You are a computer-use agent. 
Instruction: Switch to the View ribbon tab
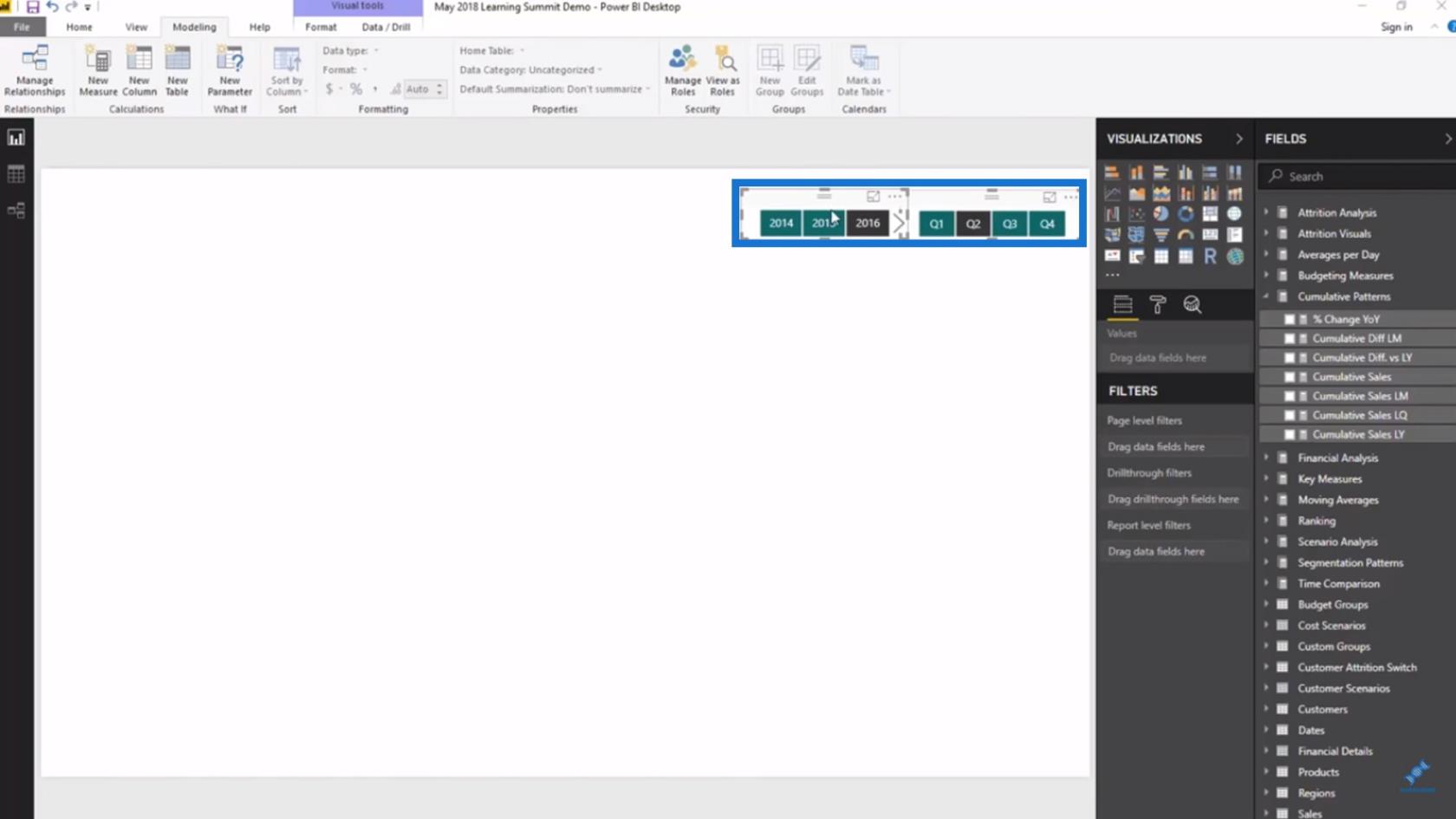pos(136,27)
